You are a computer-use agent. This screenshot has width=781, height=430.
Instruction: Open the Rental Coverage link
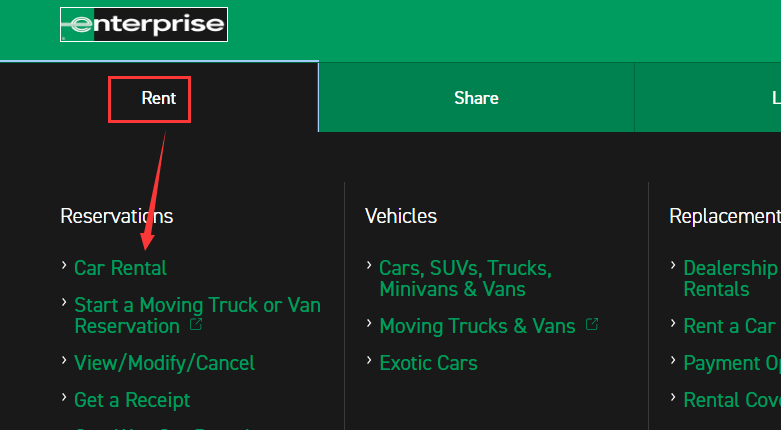tap(731, 400)
